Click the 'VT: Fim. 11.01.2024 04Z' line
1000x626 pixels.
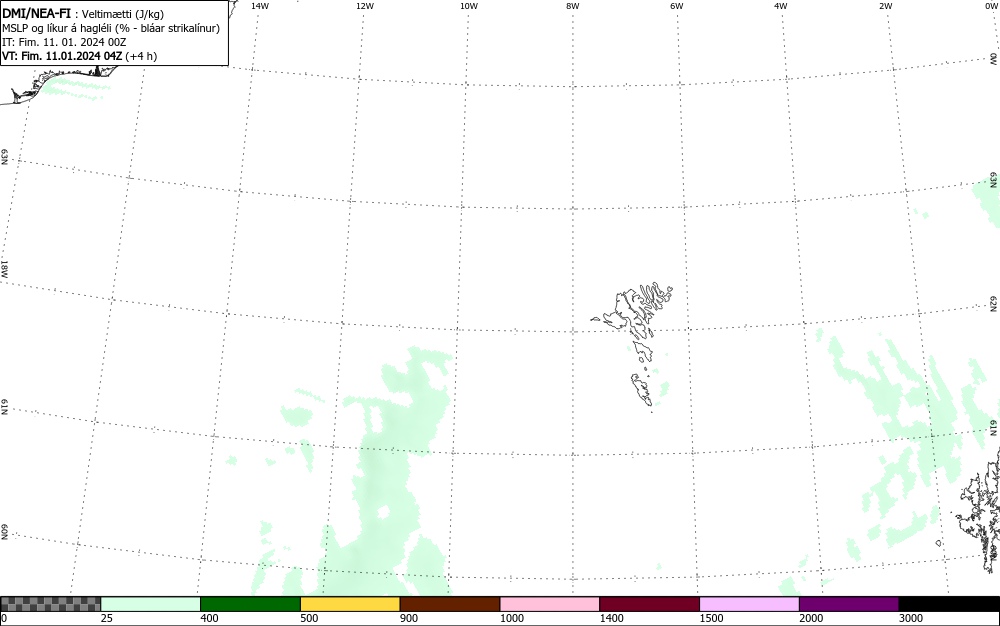click(80, 56)
